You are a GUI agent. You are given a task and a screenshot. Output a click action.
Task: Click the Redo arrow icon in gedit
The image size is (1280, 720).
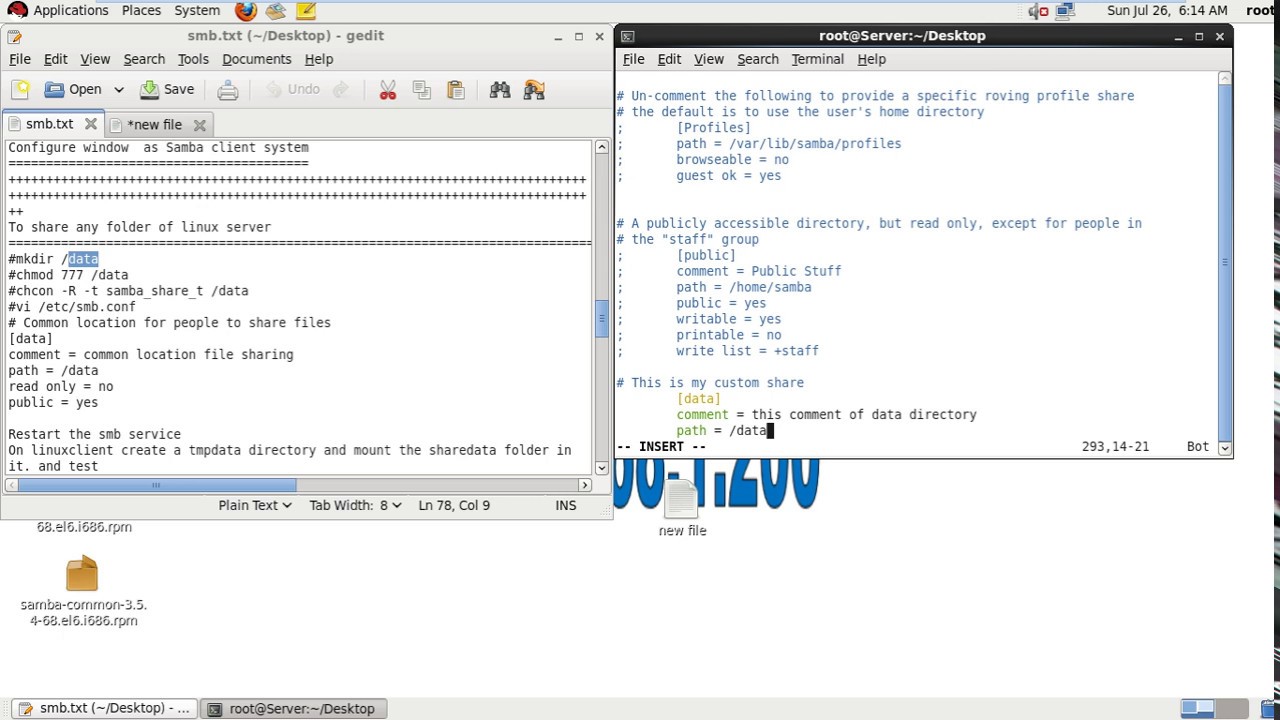341,90
